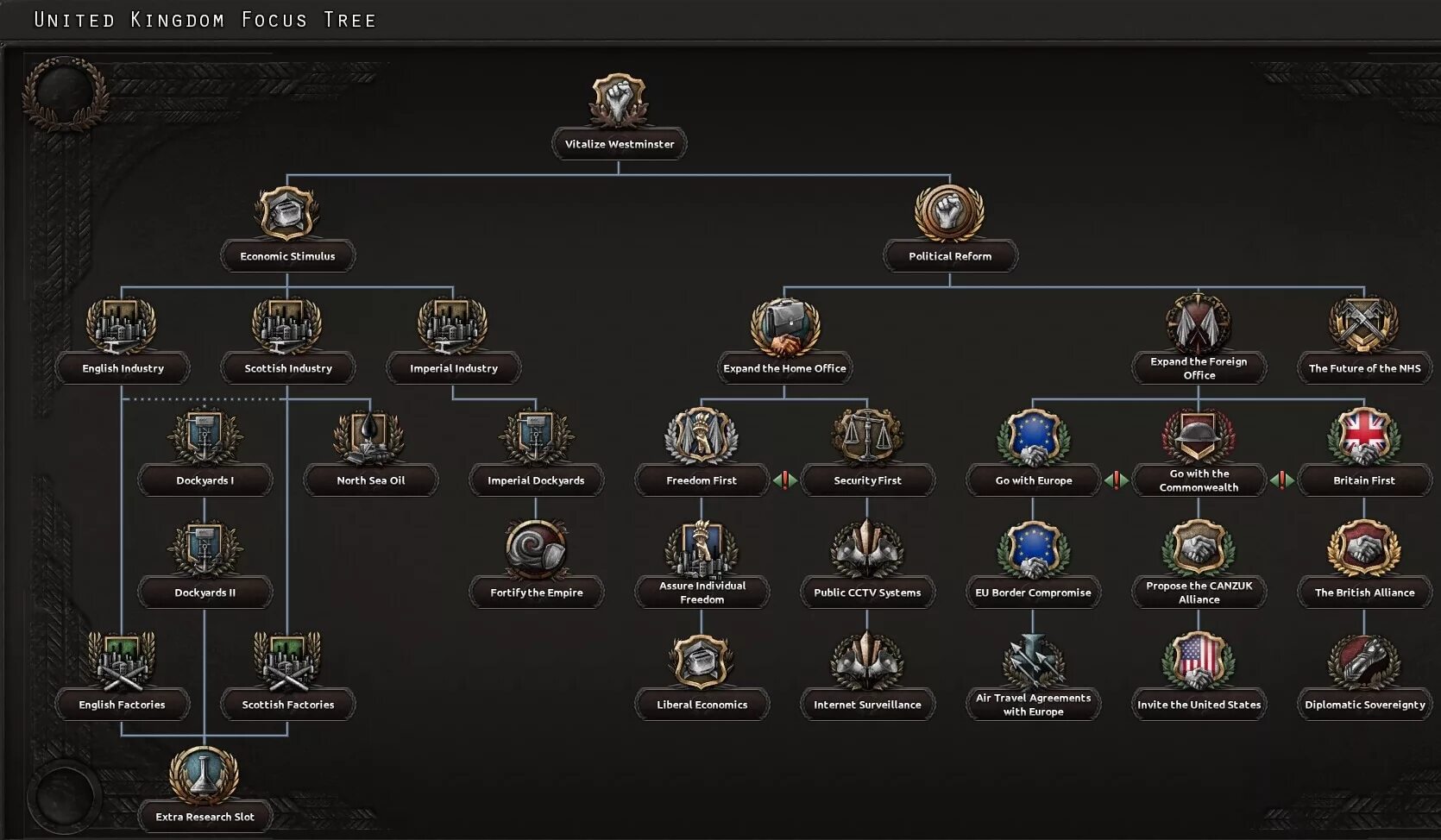
Task: Click the Propose the CANZUK Alliance handshake icon
Action: [1199, 547]
